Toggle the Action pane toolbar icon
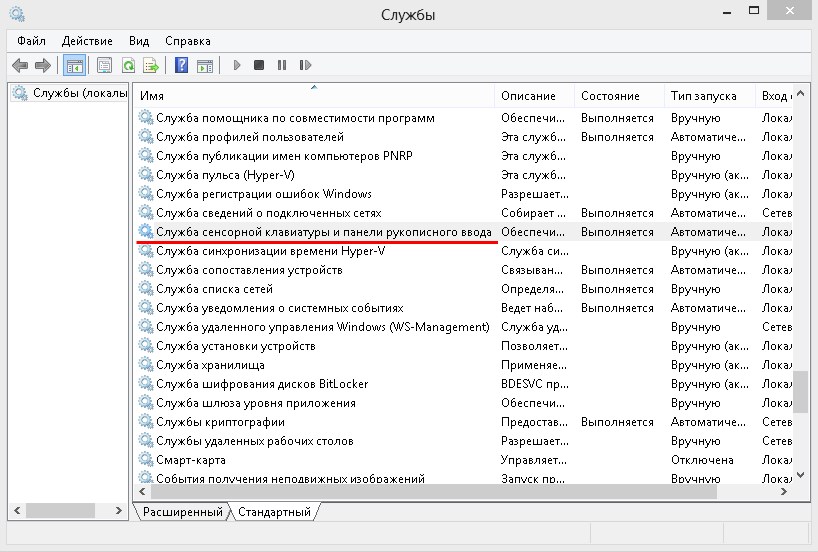818x552 pixels. click(204, 65)
